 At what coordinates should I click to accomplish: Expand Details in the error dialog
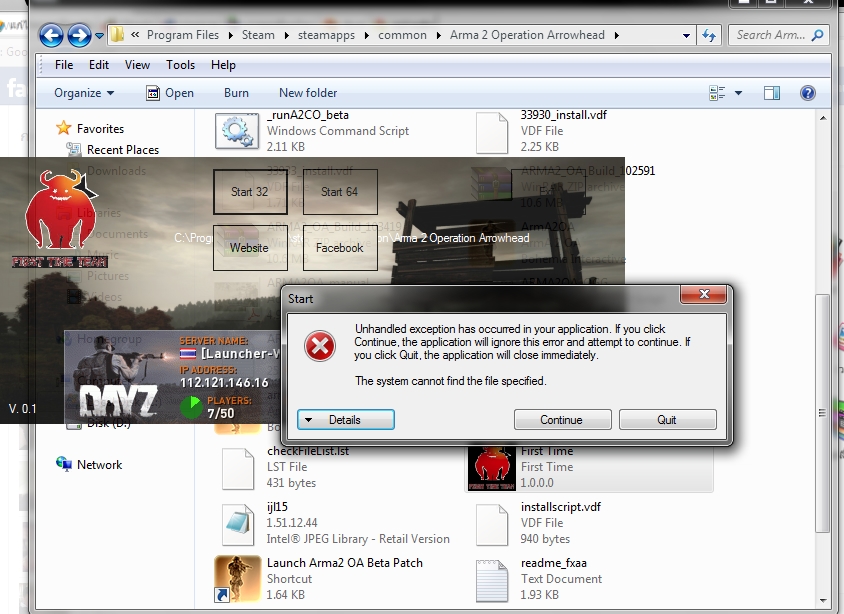[x=346, y=420]
